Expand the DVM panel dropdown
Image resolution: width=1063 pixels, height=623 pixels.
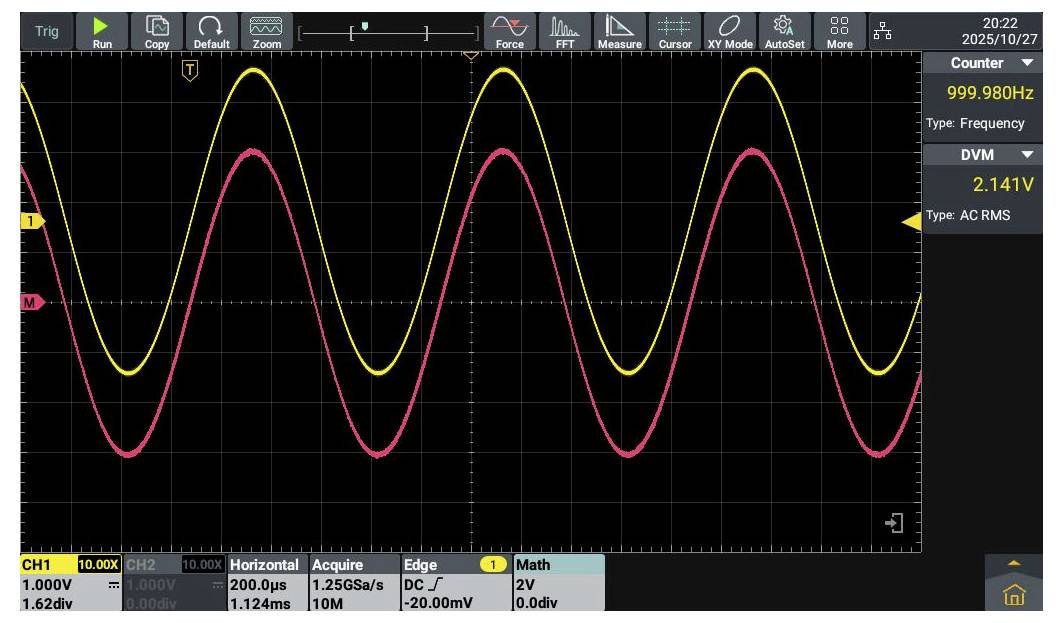click(1027, 155)
